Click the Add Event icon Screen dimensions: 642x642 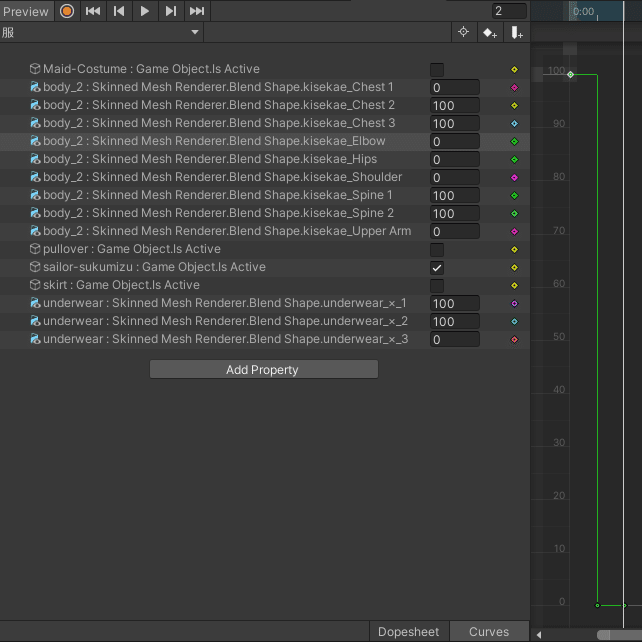pyautogui.click(x=517, y=32)
